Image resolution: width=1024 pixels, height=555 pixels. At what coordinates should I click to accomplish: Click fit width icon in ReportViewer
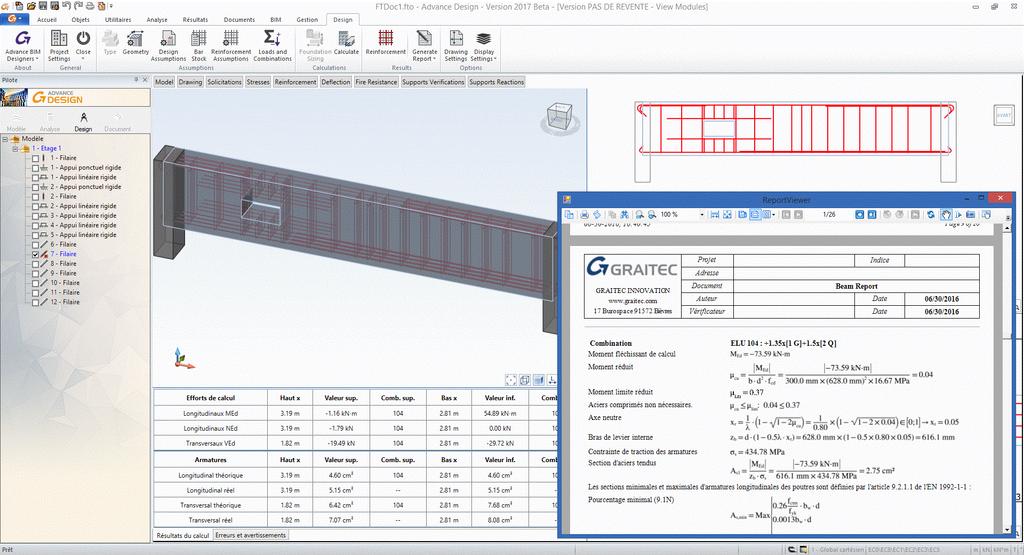[714, 214]
